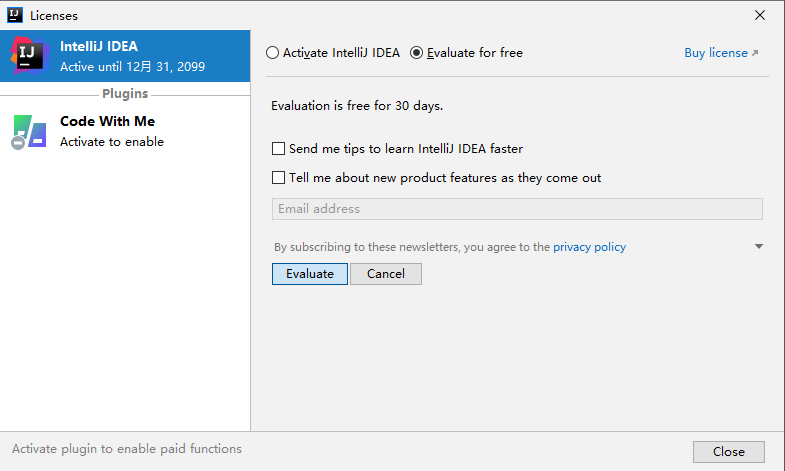Select the Activate IntelliJ IDEA radio button

[273, 53]
